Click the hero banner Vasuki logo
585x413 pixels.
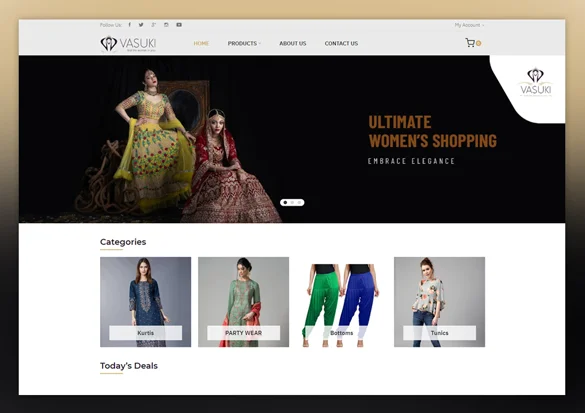[535, 82]
